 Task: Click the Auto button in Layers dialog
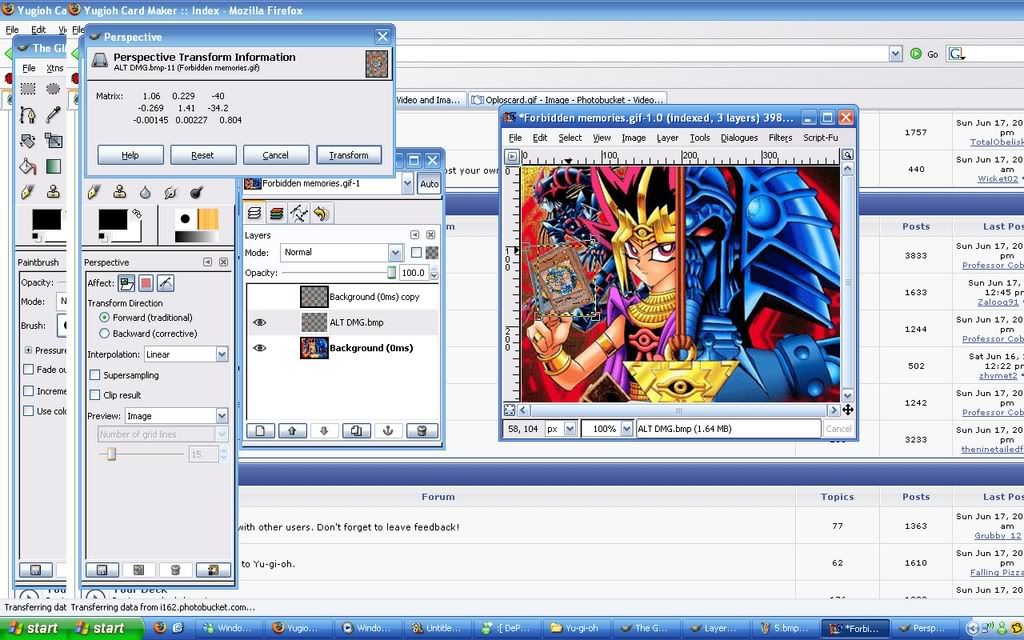coord(429,184)
